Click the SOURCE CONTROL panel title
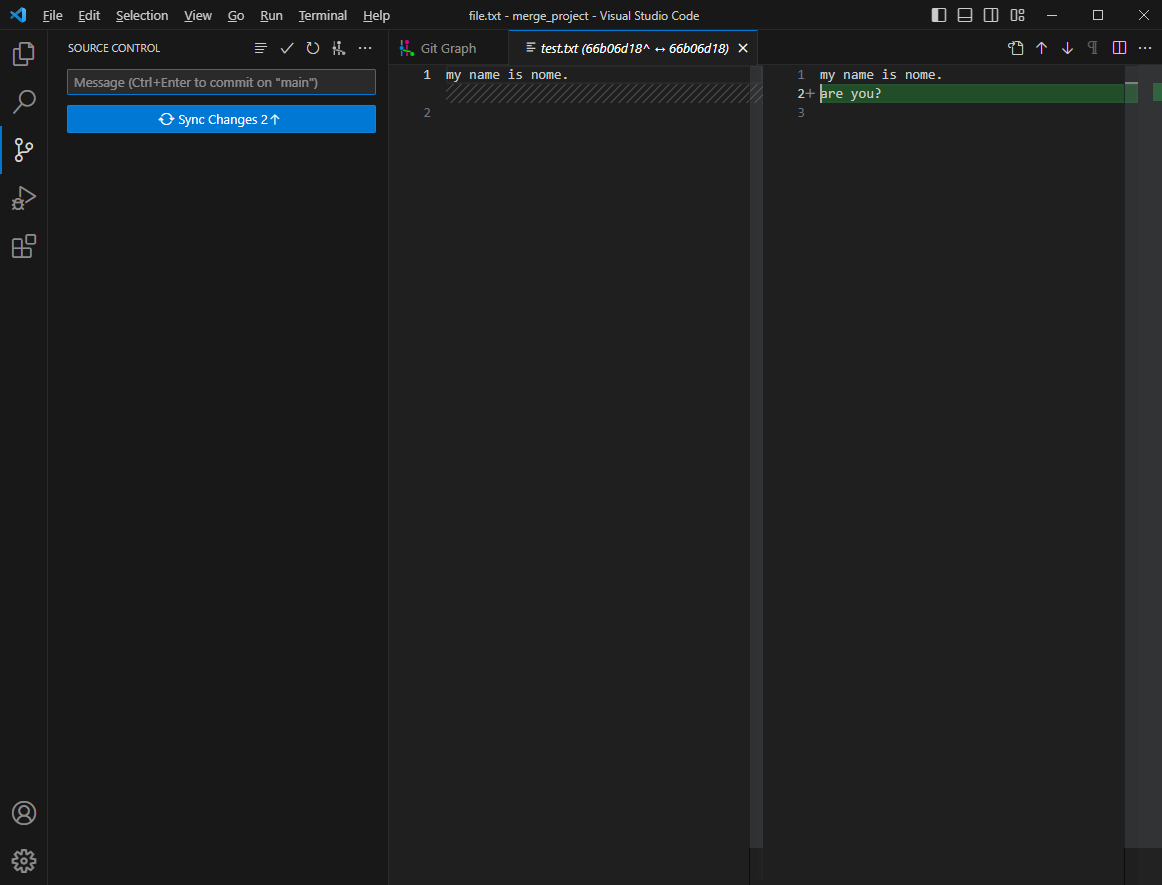Screen dimensions: 1162x885 [114, 48]
